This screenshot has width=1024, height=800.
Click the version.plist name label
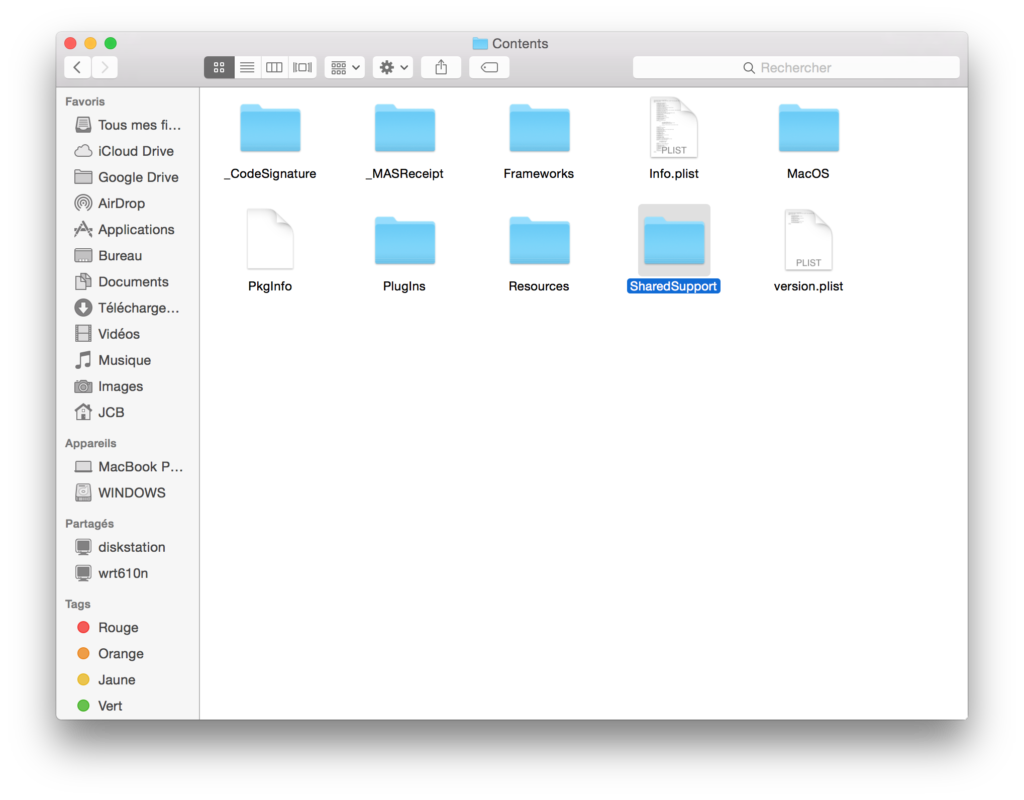[x=808, y=286]
